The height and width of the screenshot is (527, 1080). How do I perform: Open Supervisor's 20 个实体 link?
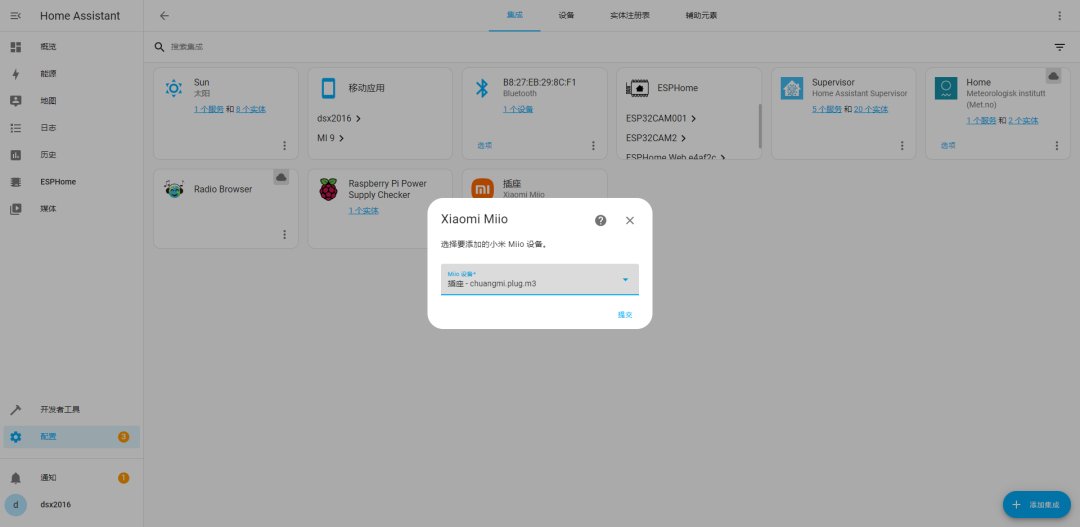point(871,110)
